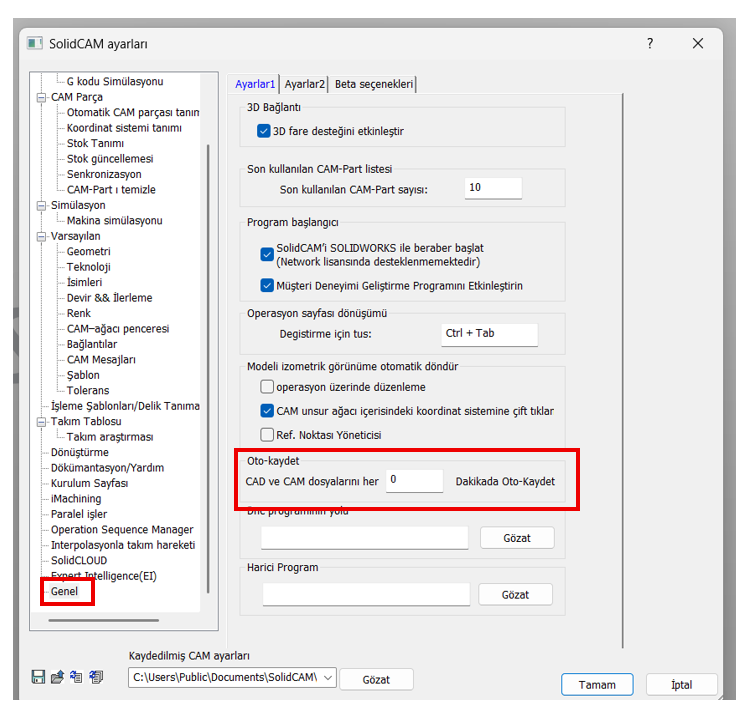Uncheck 3D fare desteğini etkinleştir
The width and height of the screenshot is (750, 720).
coord(264,131)
